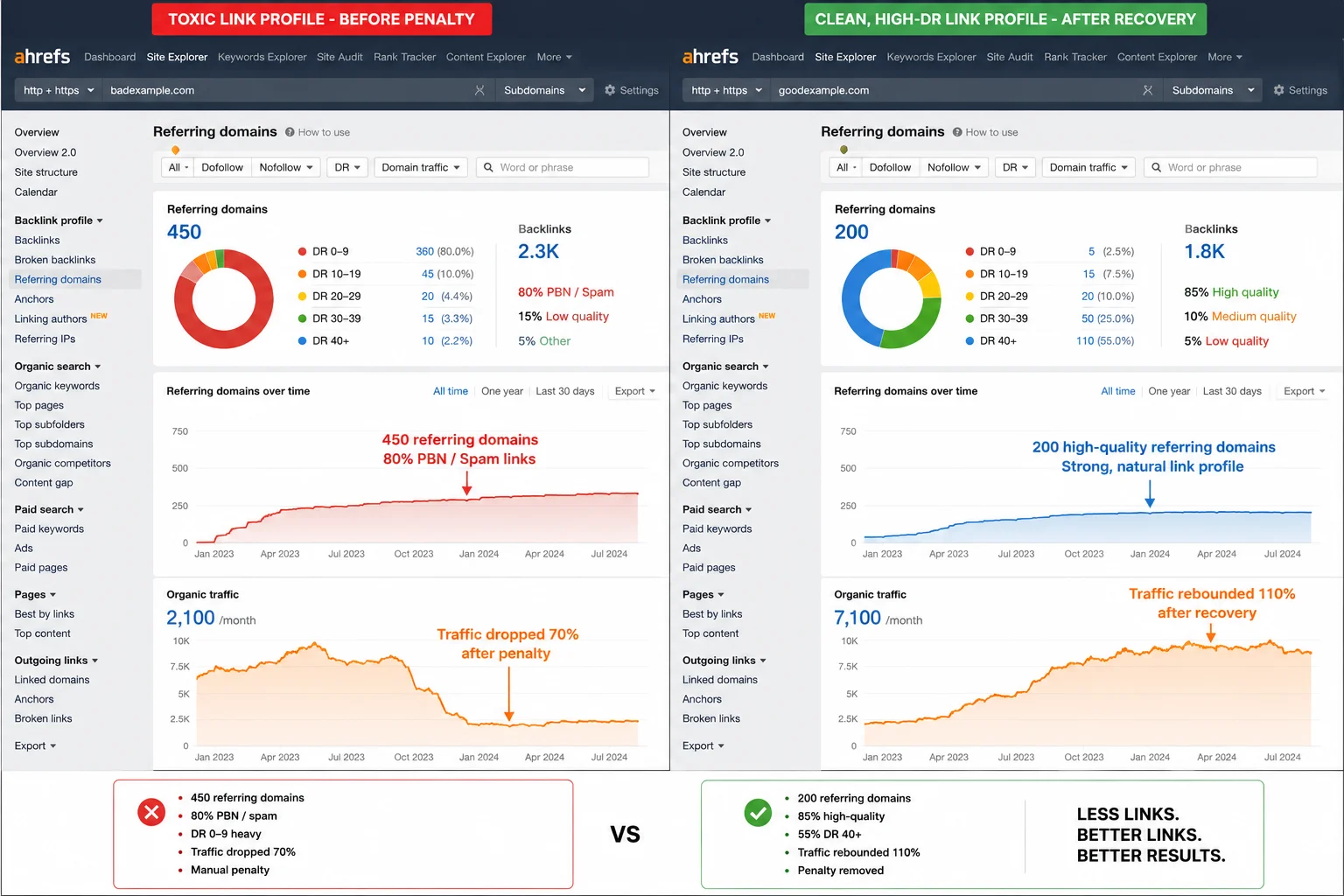1344x896 pixels.
Task: Switch left referring domains chart to One year
Action: (x=502, y=391)
